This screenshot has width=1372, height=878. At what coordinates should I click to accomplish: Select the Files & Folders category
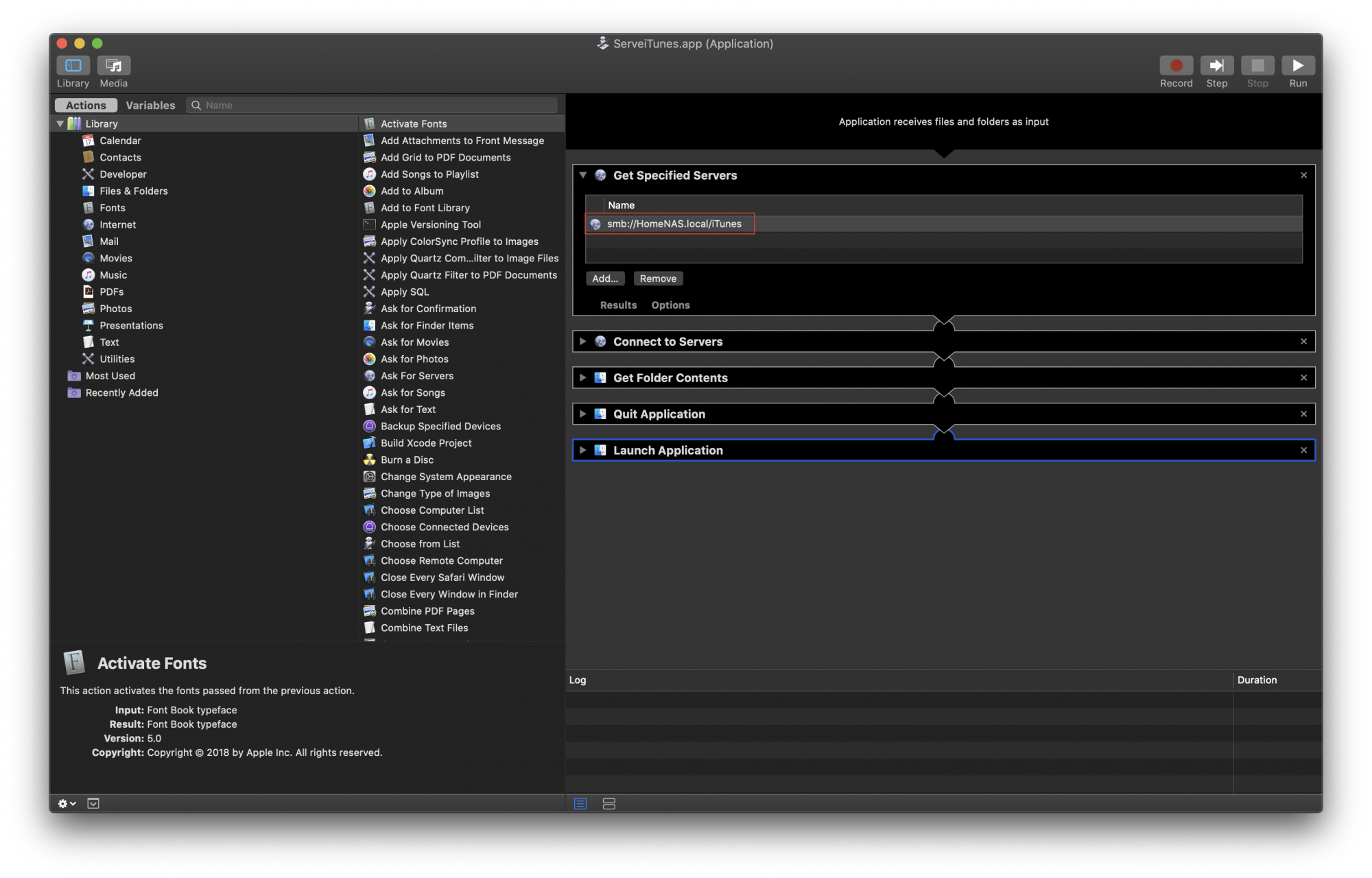click(x=133, y=191)
